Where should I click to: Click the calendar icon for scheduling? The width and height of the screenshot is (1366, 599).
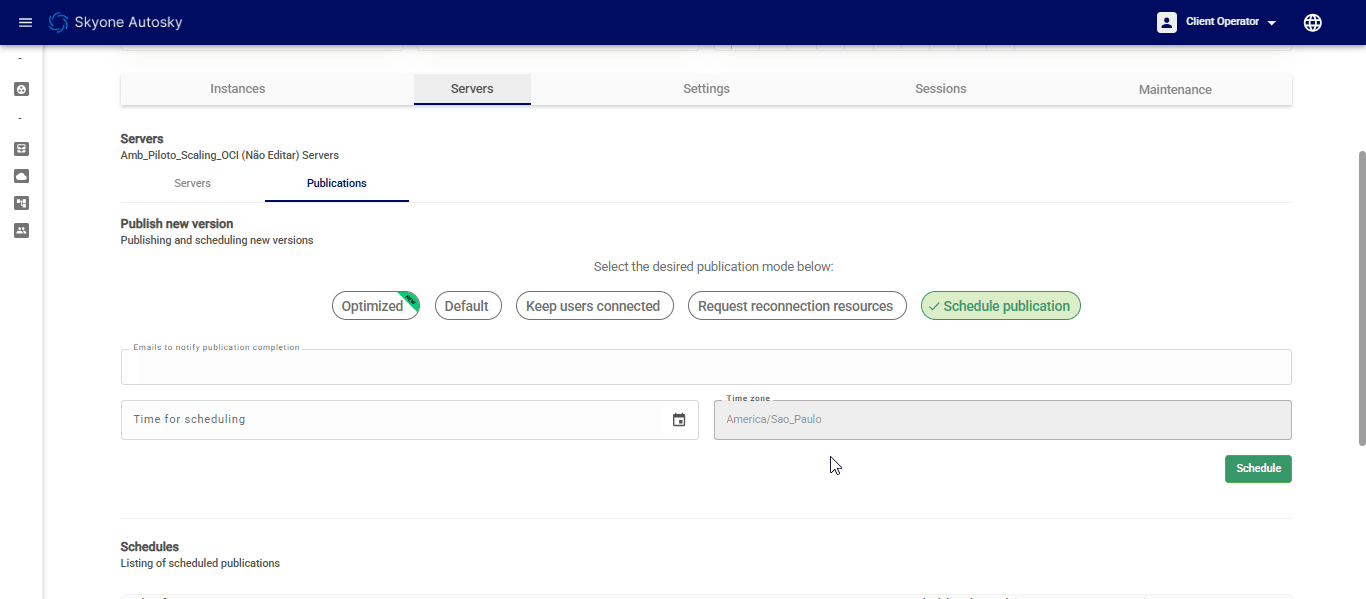point(679,420)
